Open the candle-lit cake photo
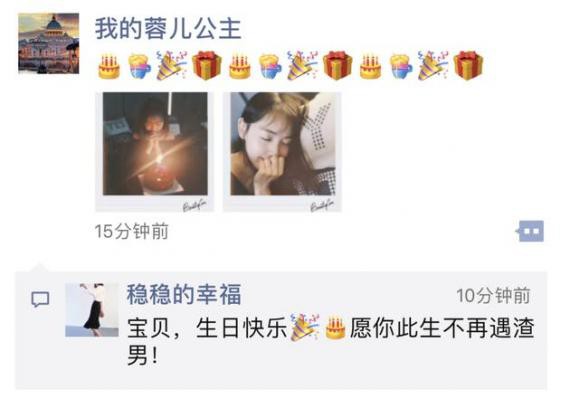 (x=155, y=152)
